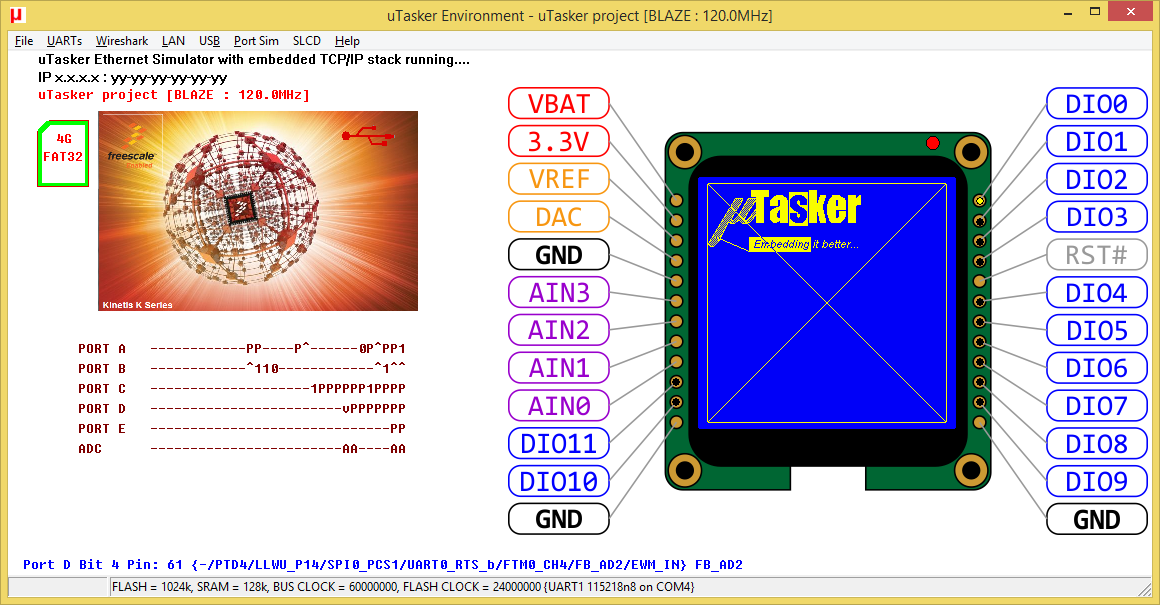Click the Freescale Kinetis K Series image

coord(258,211)
